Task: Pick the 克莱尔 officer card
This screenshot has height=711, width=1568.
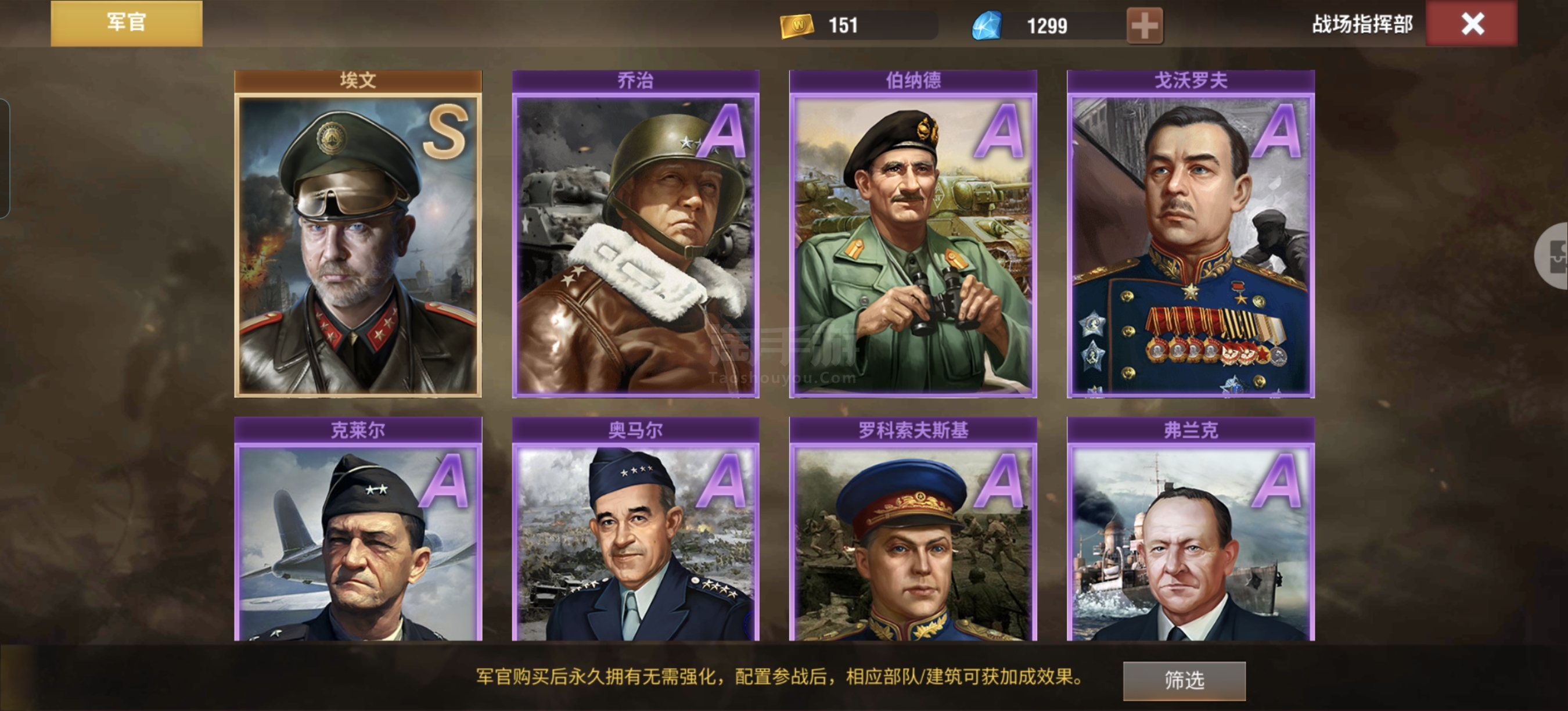Action: (x=358, y=529)
